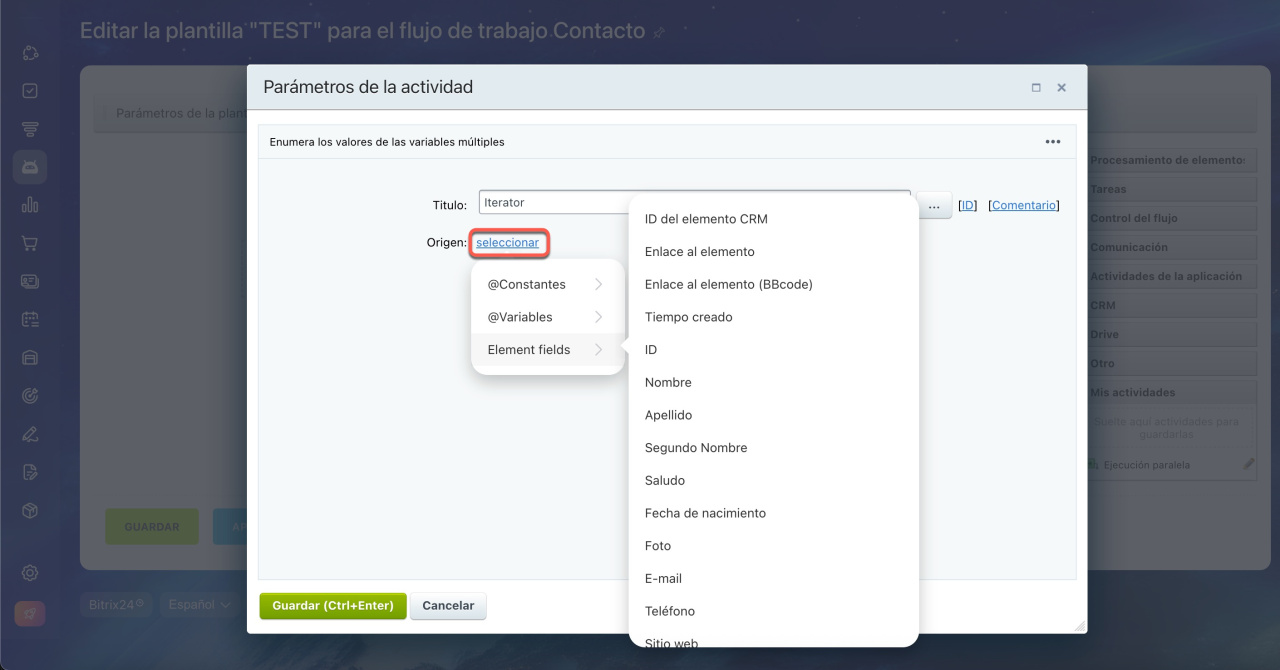The height and width of the screenshot is (670, 1280).
Task: Expand the @Variables submenu
Action: click(x=547, y=317)
